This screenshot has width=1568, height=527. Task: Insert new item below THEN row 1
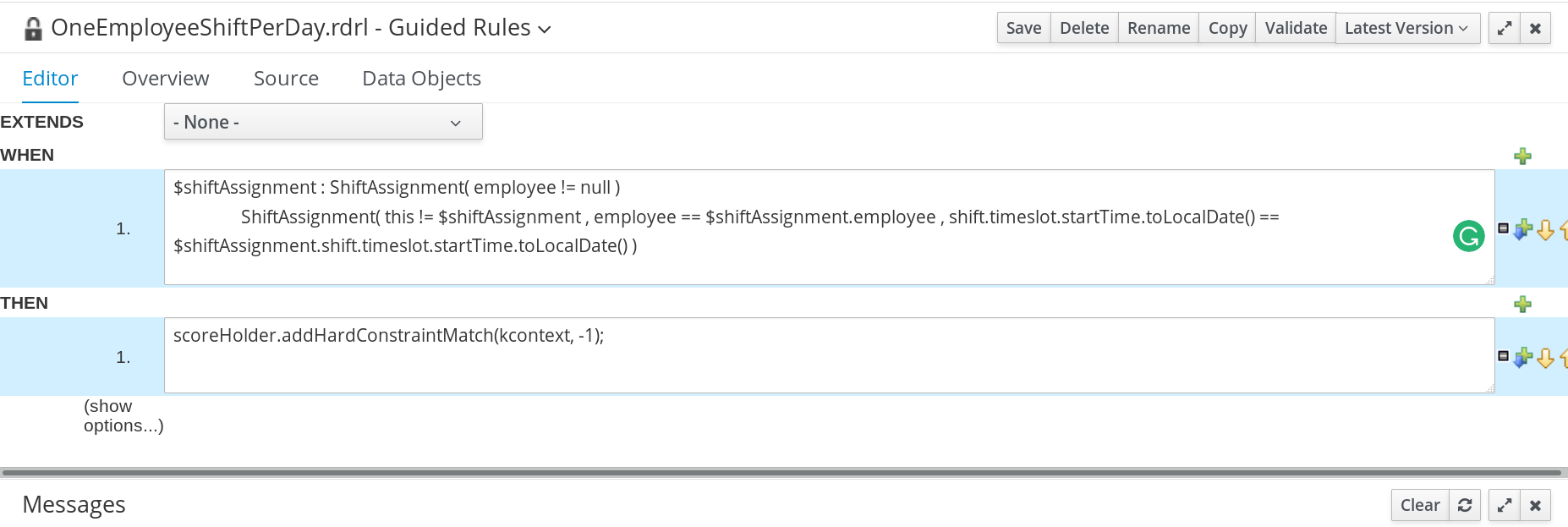(1523, 357)
